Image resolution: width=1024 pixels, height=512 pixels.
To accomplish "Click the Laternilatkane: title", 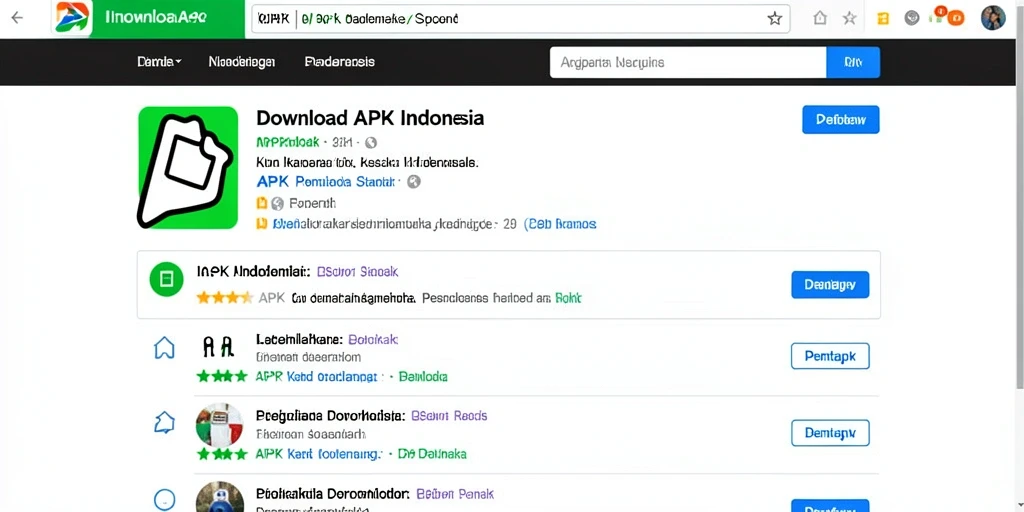I will point(300,340).
